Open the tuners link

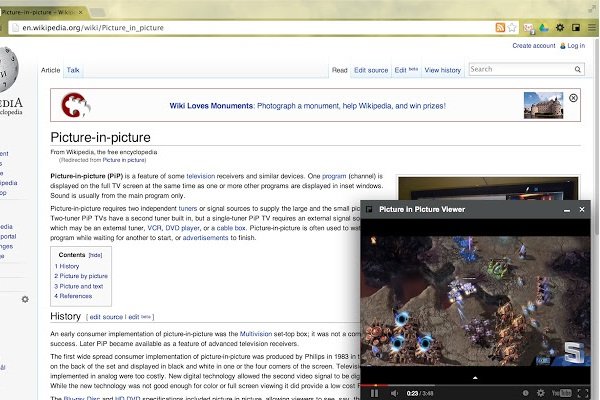[x=188, y=209]
